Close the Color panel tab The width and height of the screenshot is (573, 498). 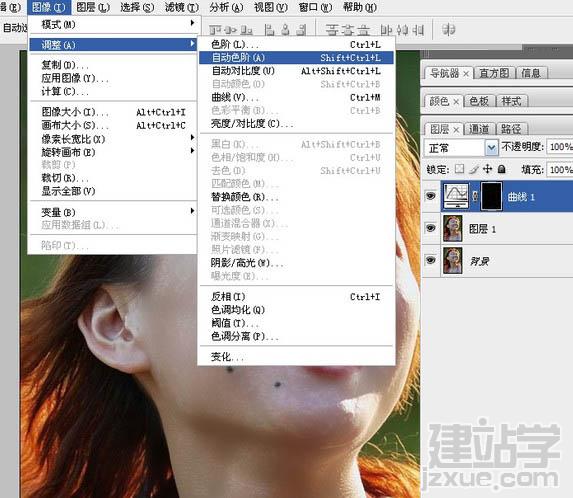pos(456,102)
